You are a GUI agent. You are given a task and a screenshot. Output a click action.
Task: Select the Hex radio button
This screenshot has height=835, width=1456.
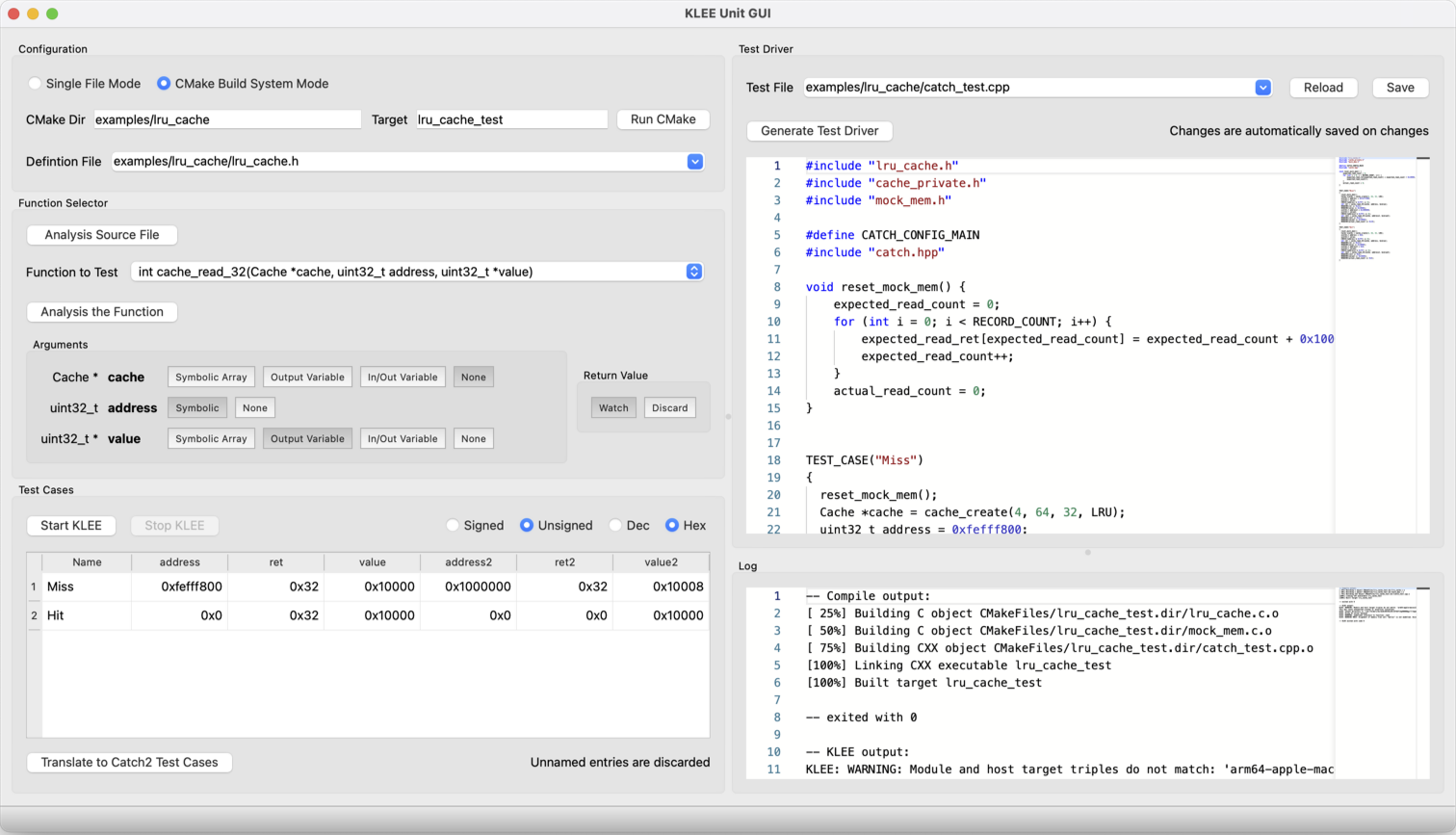click(x=672, y=526)
